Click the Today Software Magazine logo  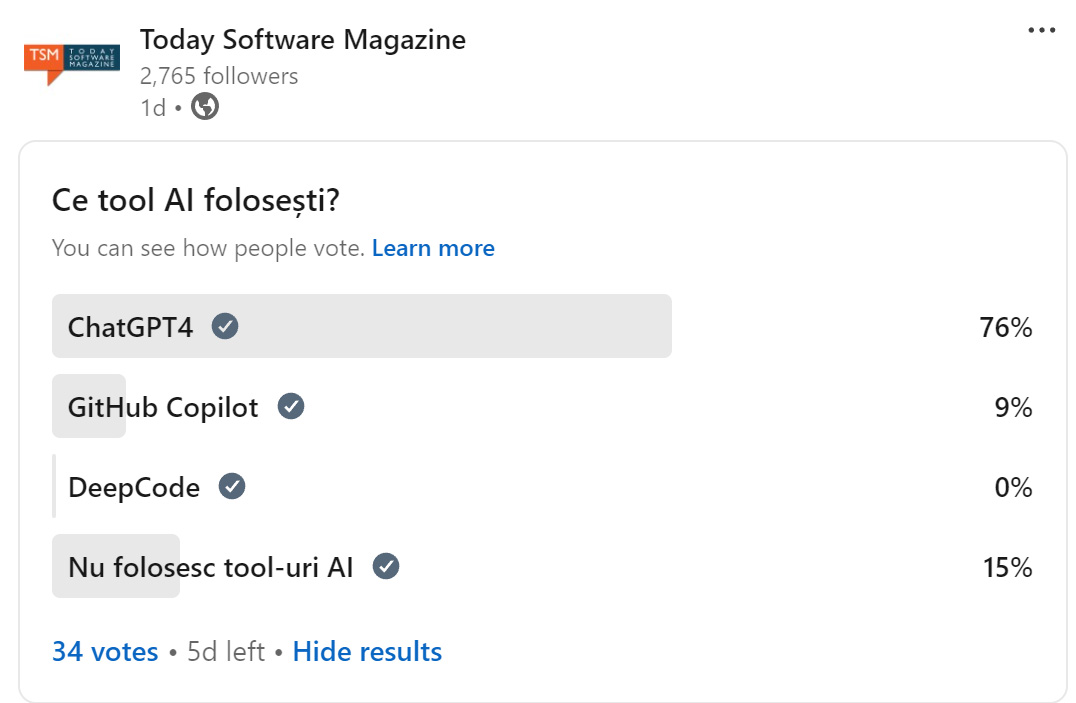coord(71,62)
